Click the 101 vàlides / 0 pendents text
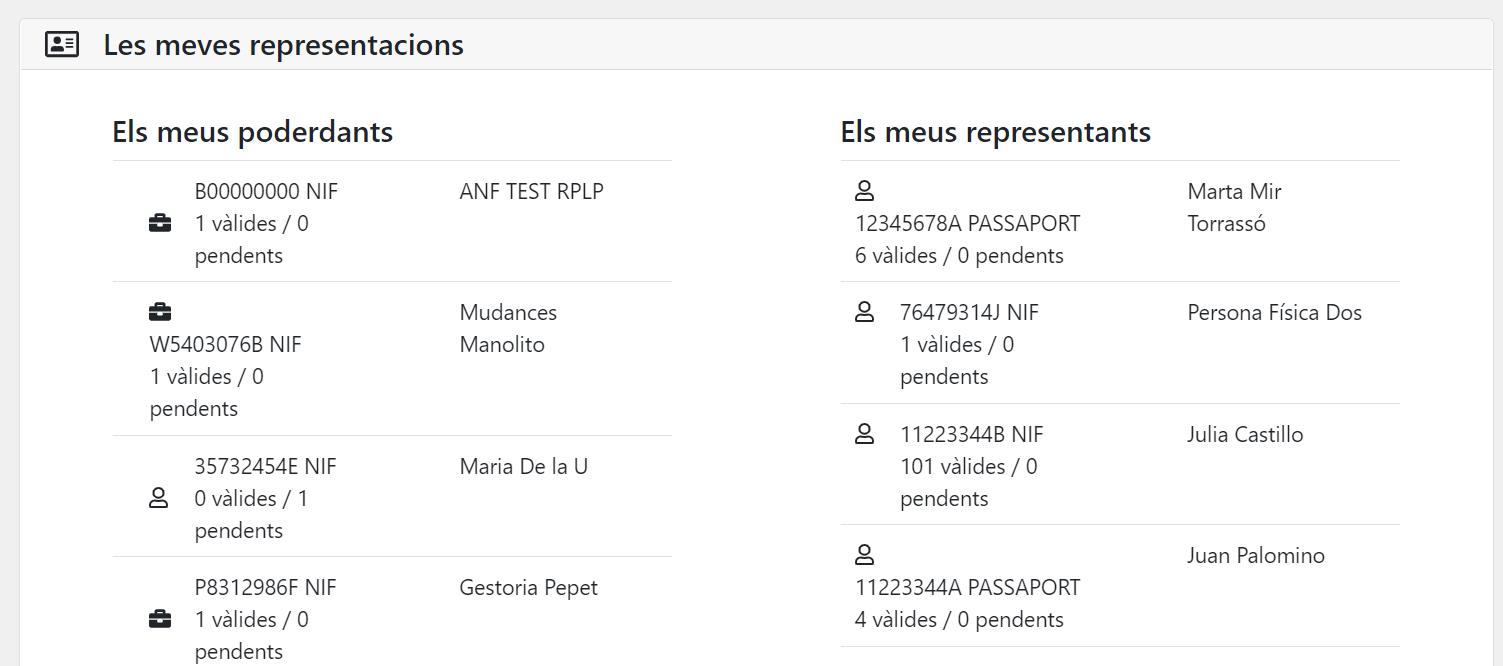 tap(968, 482)
